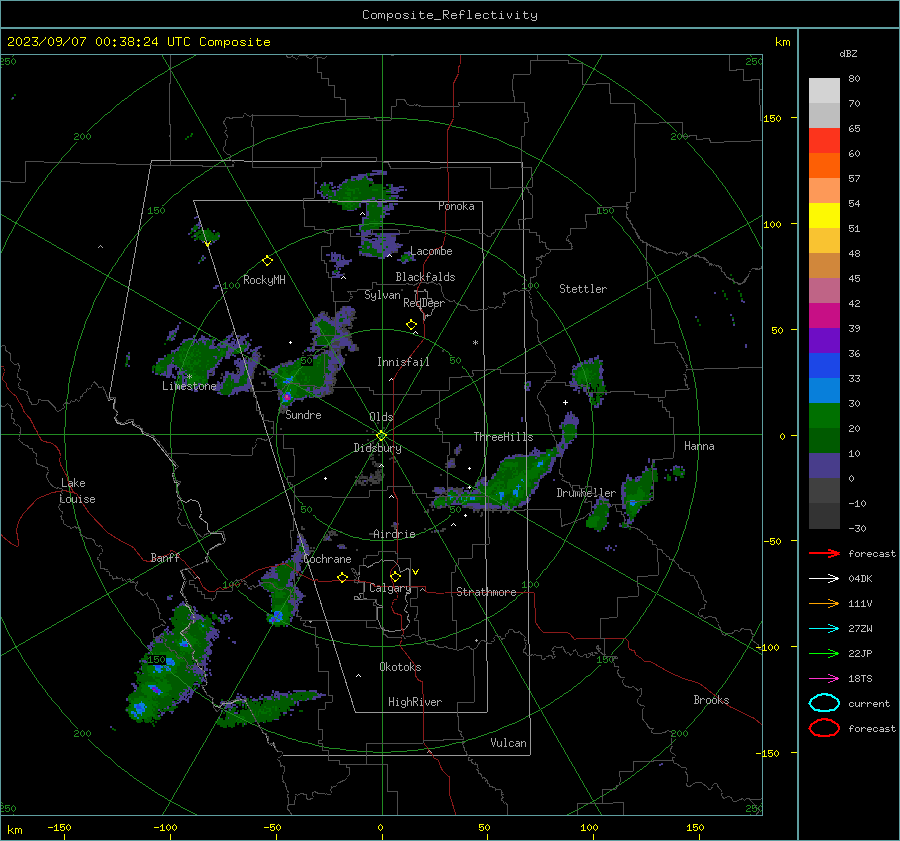Click the Vulcan town label
The image size is (900, 841).
click(508, 743)
